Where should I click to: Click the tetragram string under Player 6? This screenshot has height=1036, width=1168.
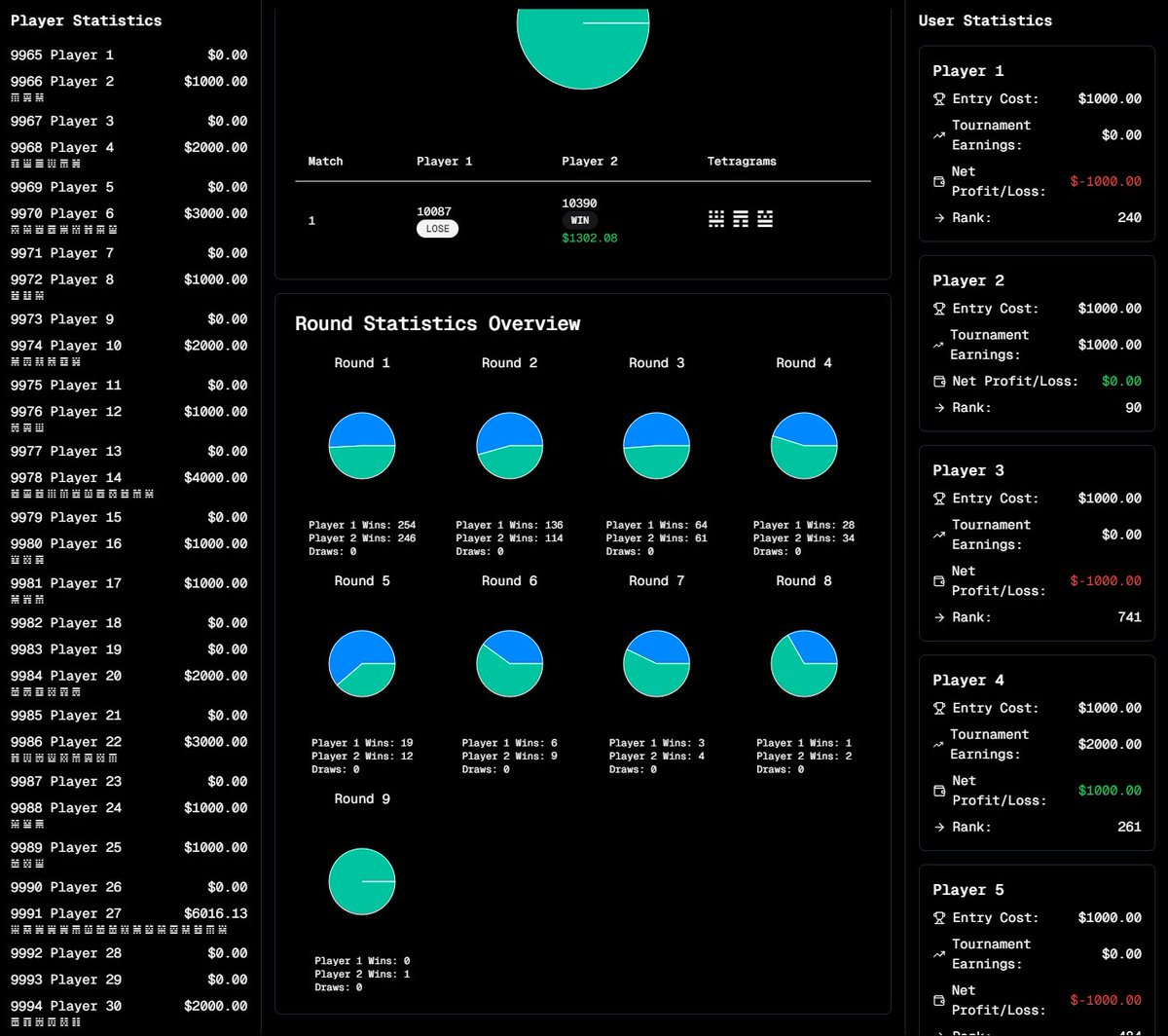pyautogui.click(x=64, y=230)
